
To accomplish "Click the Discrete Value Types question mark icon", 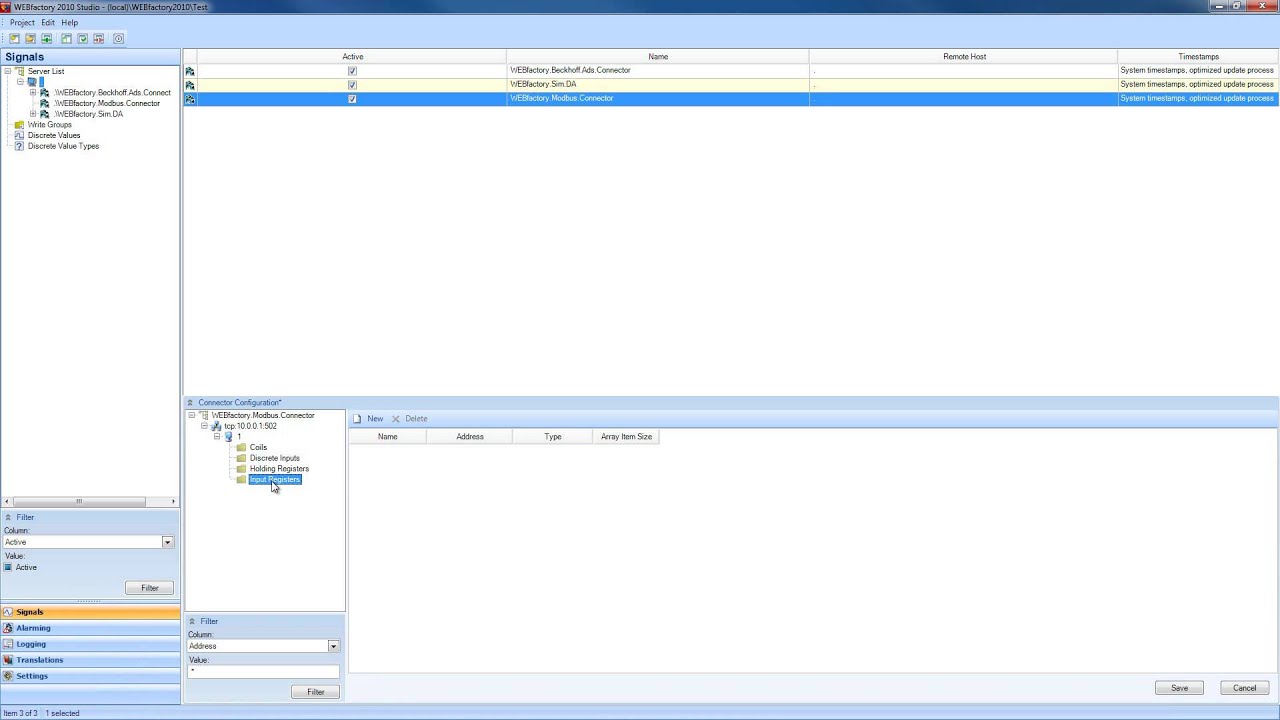I will (x=19, y=146).
